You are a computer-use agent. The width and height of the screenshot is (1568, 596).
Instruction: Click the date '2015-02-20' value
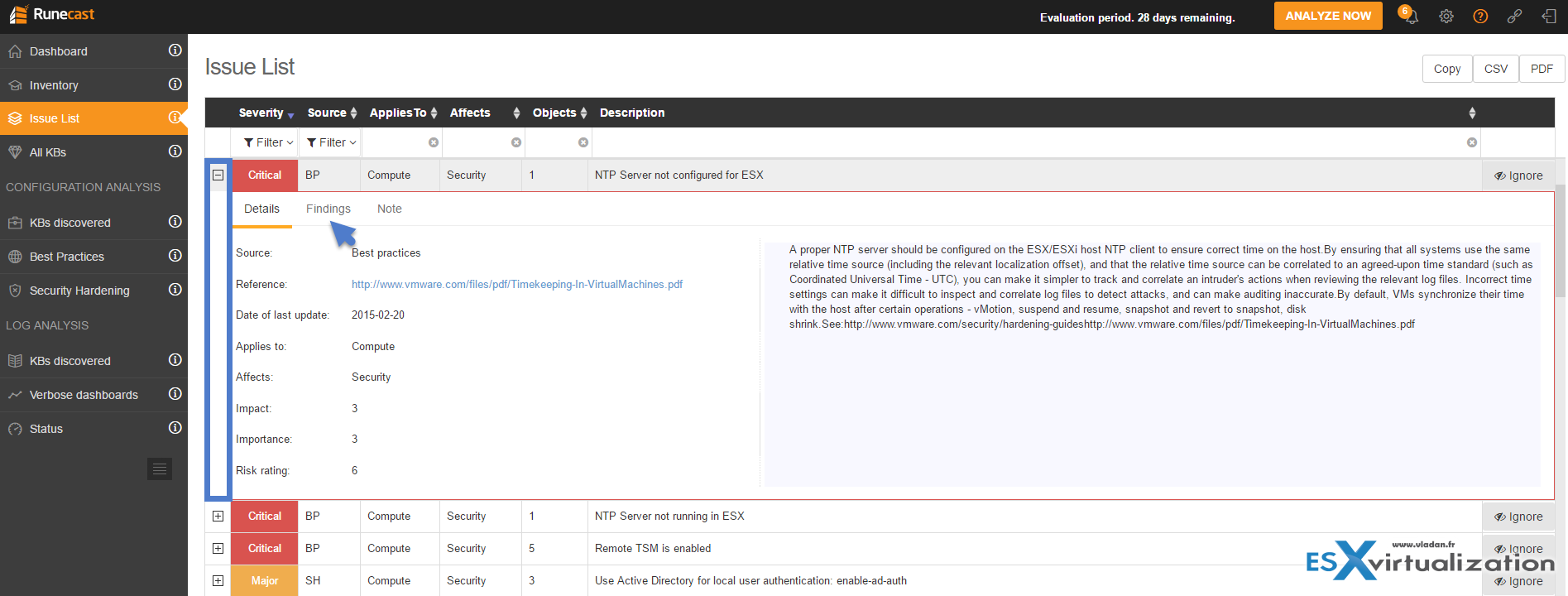tap(378, 315)
